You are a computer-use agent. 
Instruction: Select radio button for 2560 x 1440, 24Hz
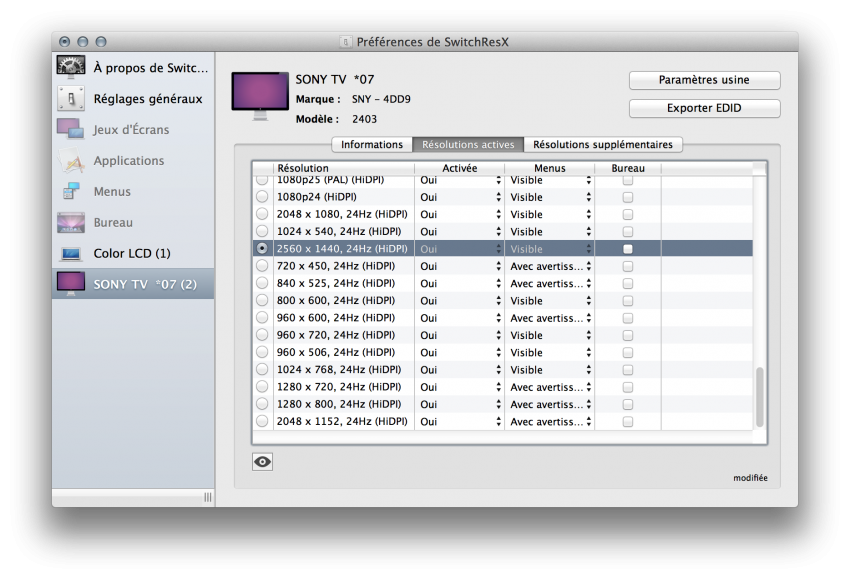pyautogui.click(x=262, y=248)
